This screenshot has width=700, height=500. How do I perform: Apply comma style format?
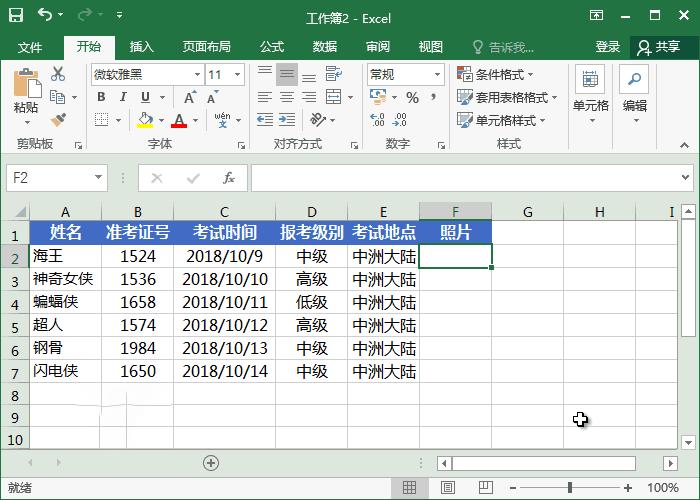pos(434,97)
